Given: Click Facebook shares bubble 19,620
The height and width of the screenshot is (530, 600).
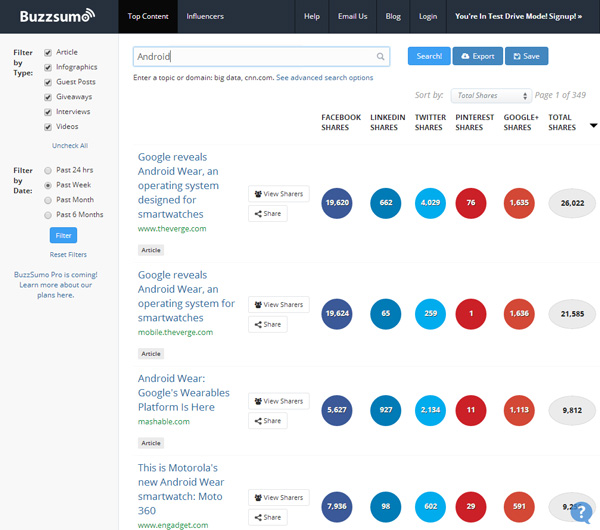Looking at the screenshot, I should pyautogui.click(x=337, y=203).
